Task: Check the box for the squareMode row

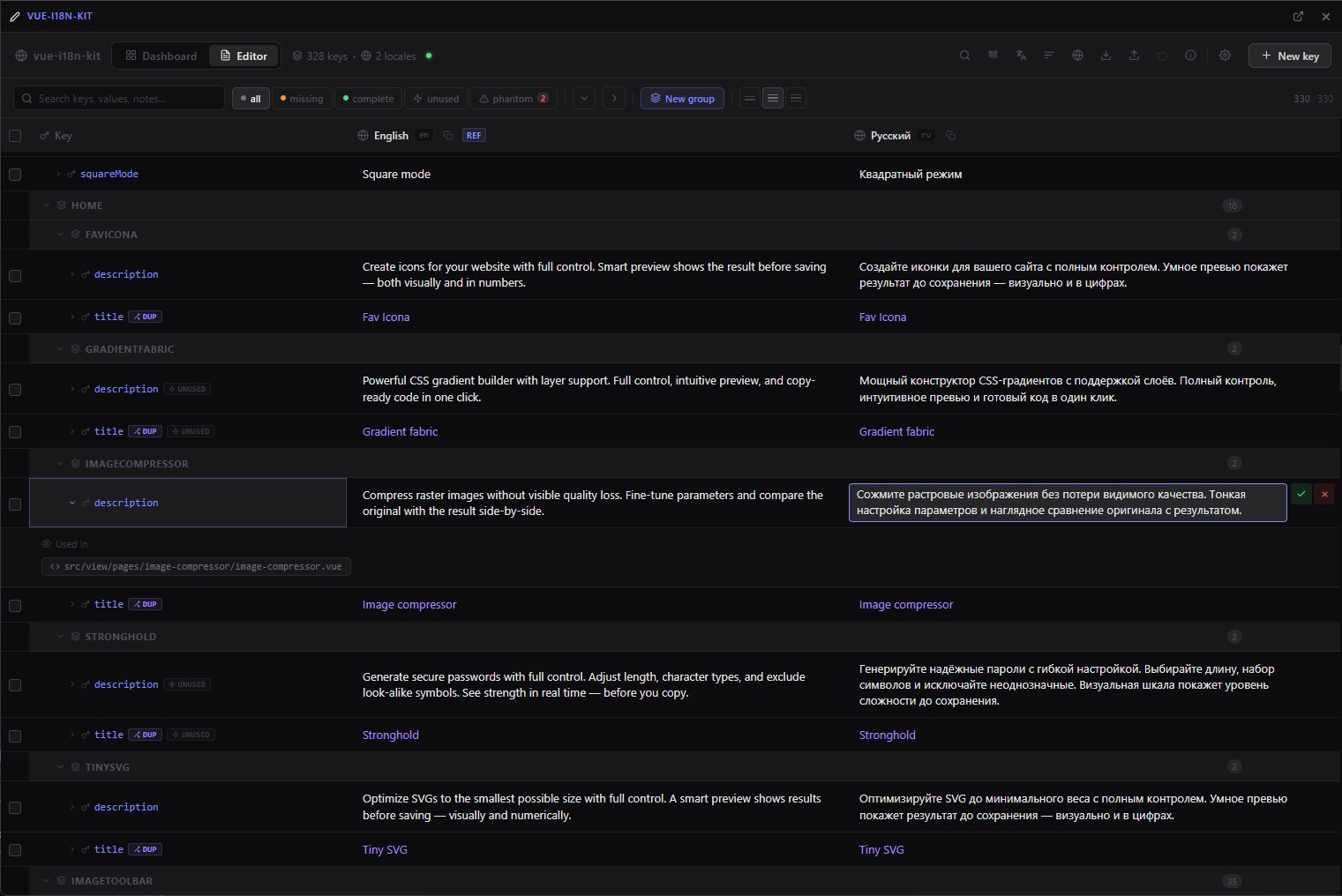Action: click(x=15, y=175)
